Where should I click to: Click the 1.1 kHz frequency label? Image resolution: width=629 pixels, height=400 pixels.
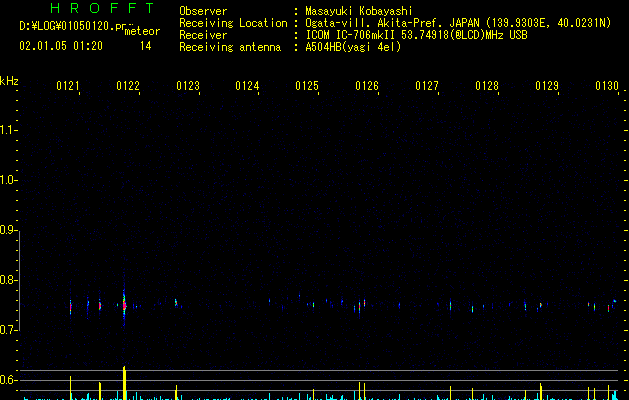pyautogui.click(x=7, y=130)
